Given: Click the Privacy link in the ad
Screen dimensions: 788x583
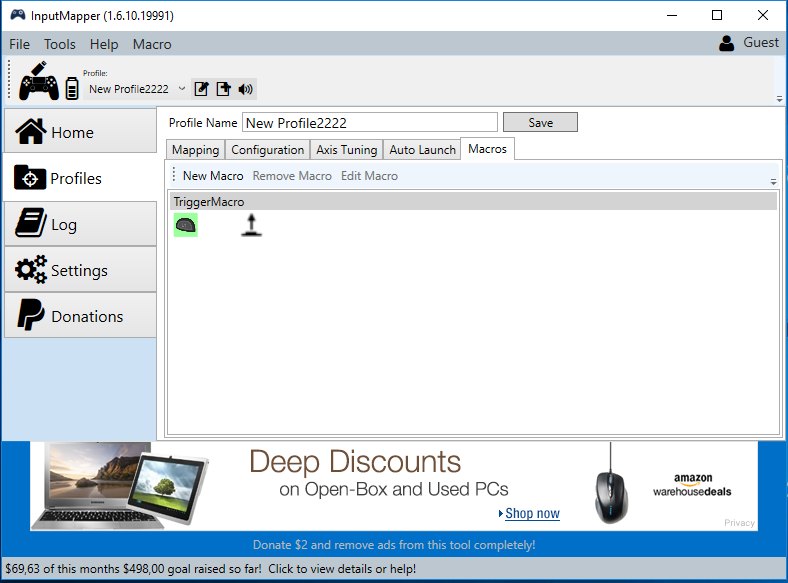Looking at the screenshot, I should 739,523.
